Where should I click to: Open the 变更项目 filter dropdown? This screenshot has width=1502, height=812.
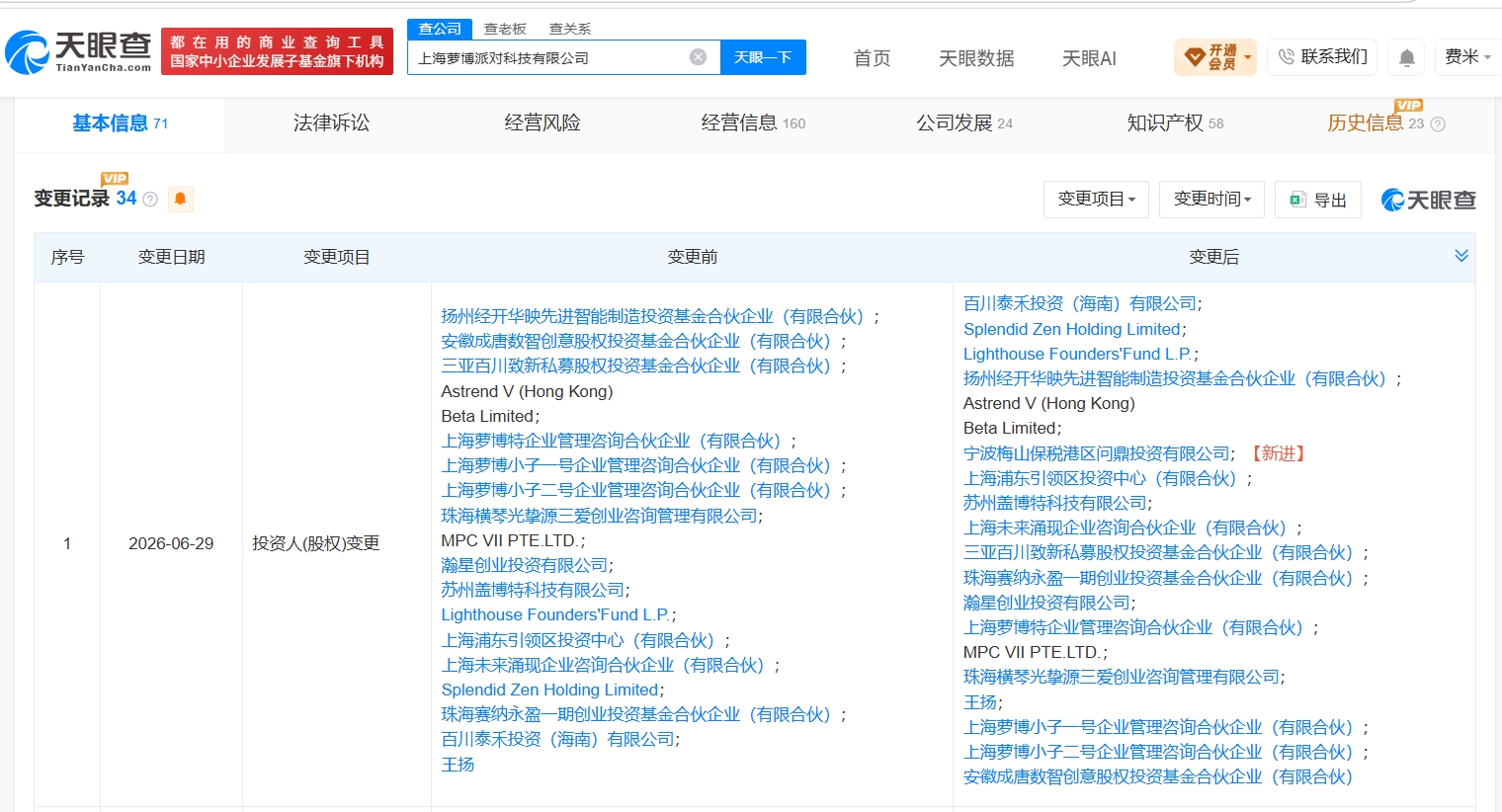tap(1096, 200)
